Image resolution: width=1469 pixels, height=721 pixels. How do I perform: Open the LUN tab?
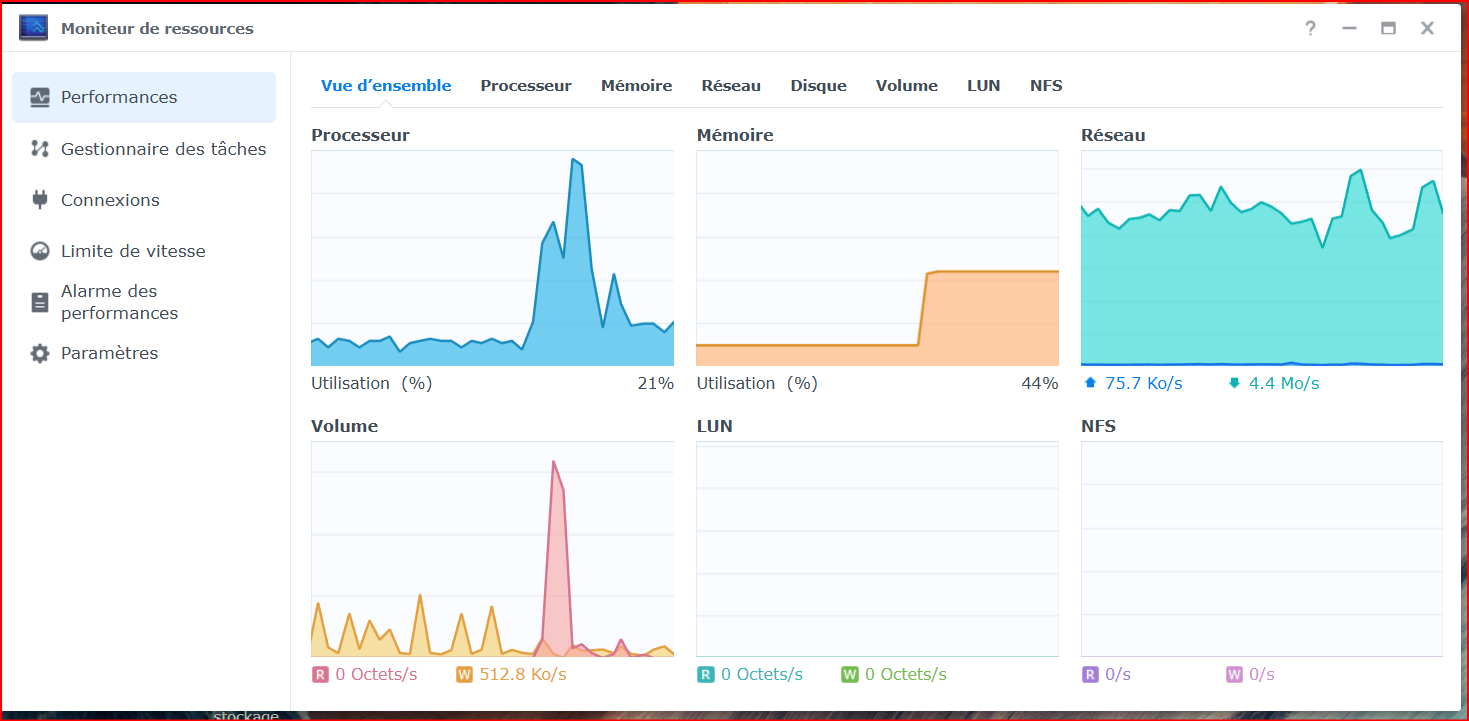point(984,86)
